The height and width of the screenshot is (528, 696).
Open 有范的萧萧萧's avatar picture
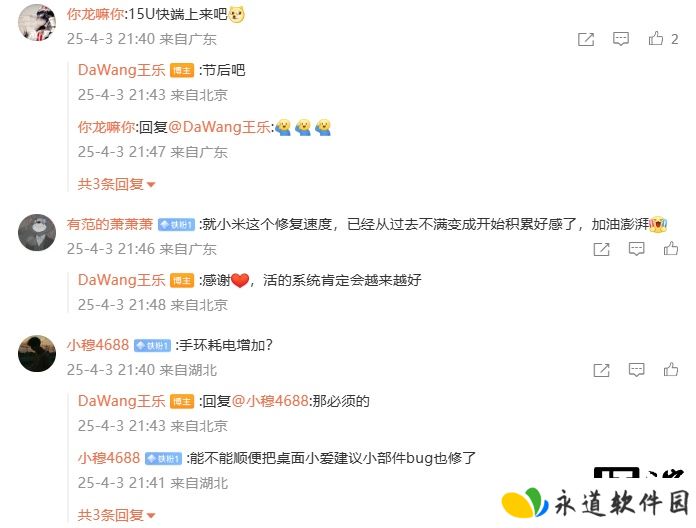click(x=37, y=232)
